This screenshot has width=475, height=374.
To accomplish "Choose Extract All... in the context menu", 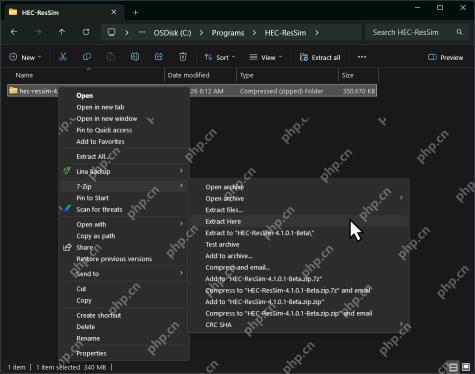I will pos(92,157).
